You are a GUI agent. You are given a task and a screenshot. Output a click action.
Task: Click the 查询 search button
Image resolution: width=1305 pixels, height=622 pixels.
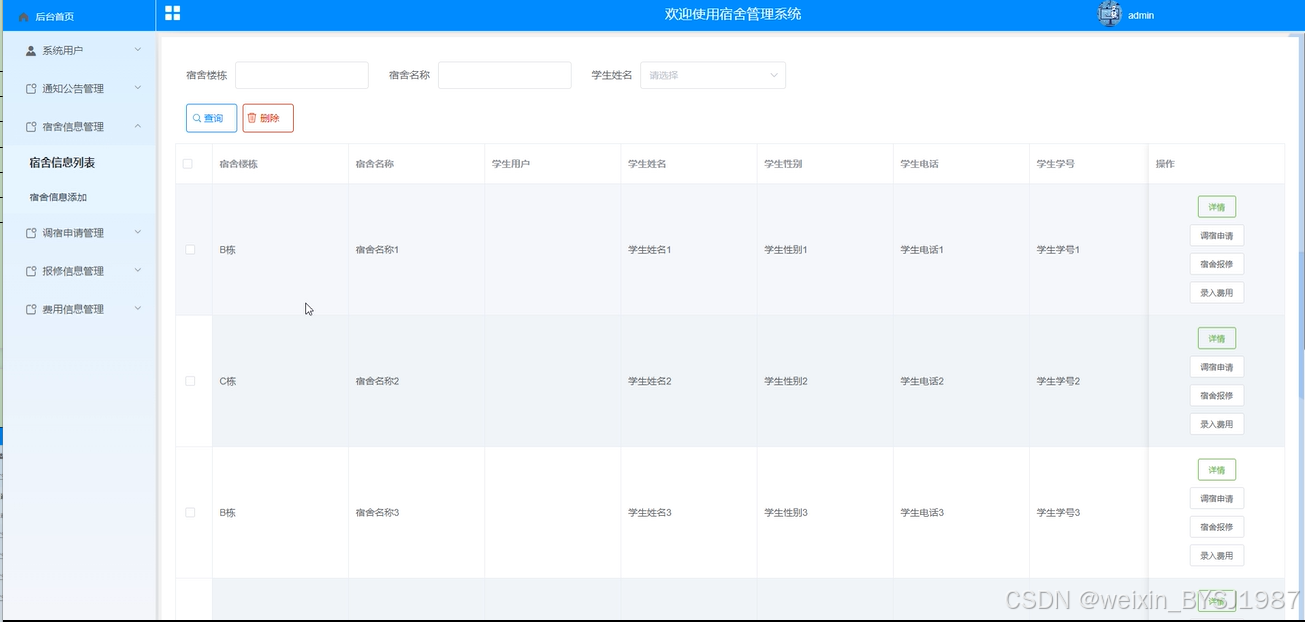point(211,118)
